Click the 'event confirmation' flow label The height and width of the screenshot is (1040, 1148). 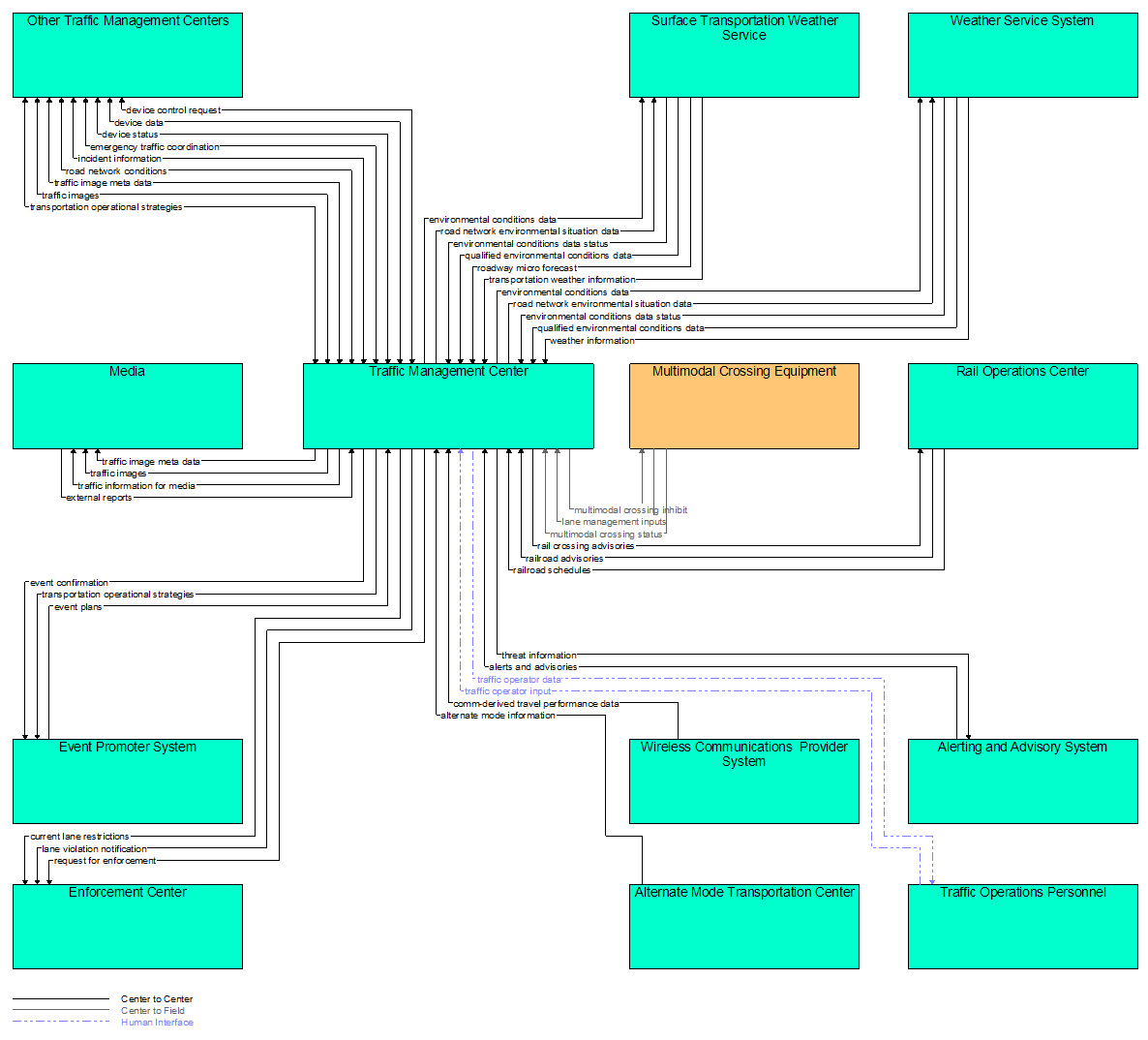[69, 583]
